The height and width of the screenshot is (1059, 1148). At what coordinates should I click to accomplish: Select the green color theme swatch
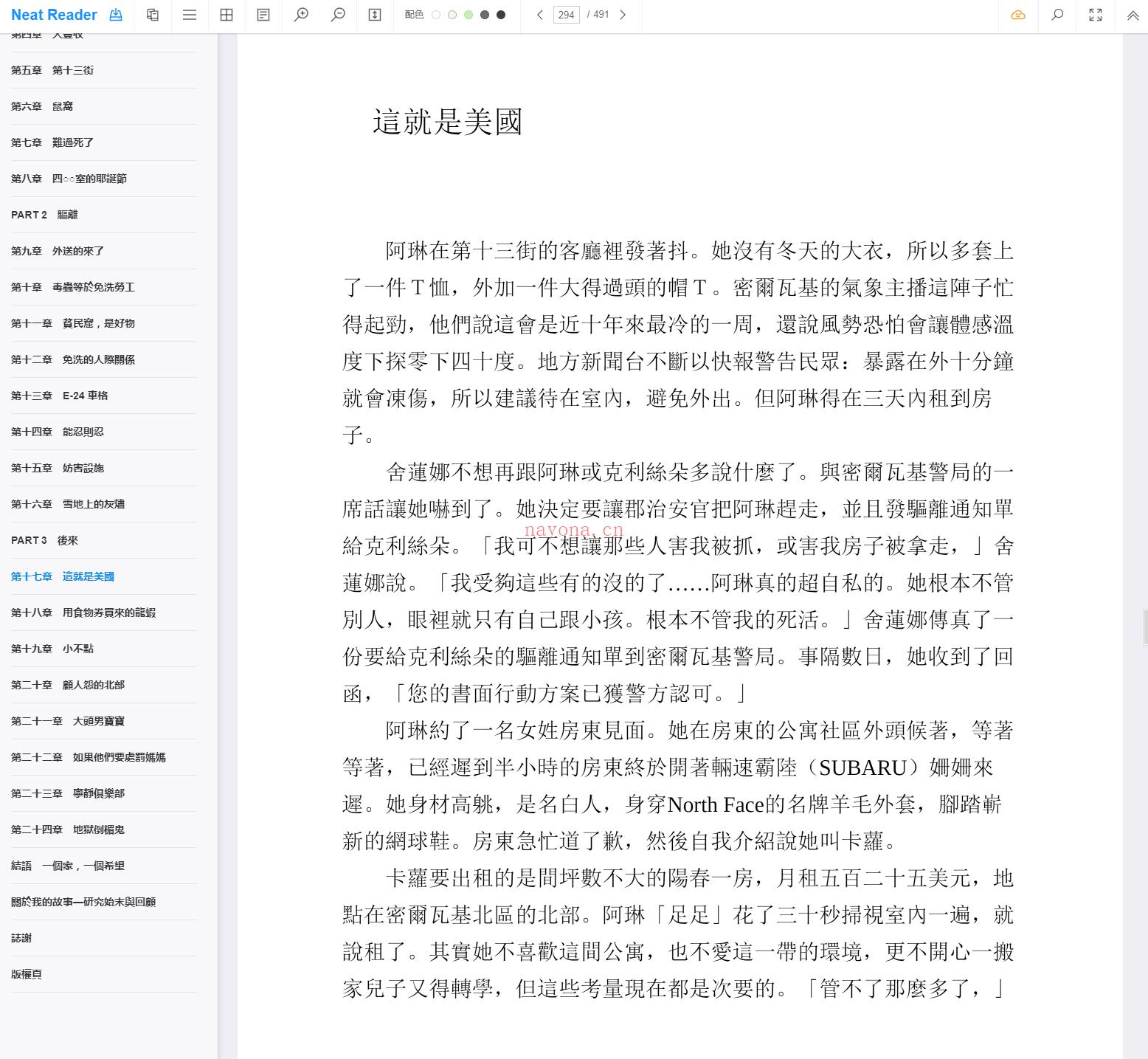468,15
